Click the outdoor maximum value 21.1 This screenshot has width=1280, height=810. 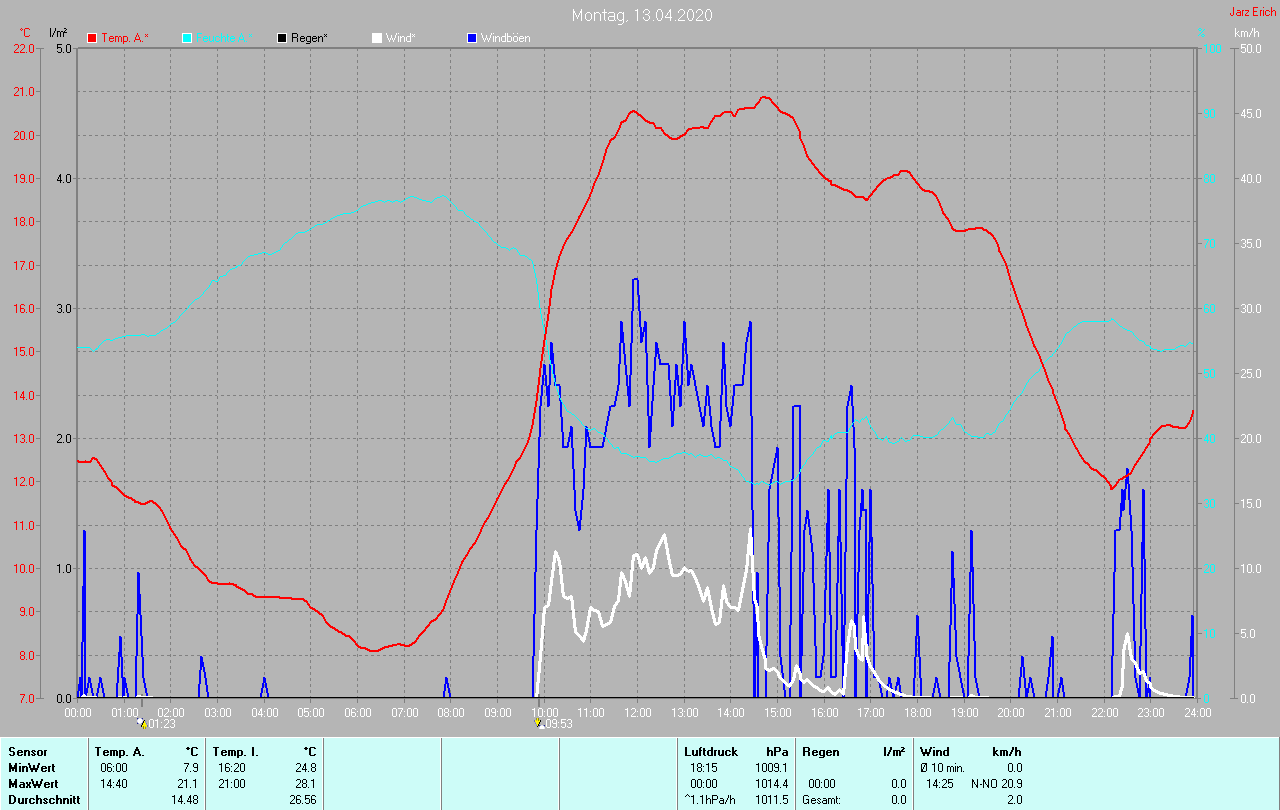click(187, 783)
